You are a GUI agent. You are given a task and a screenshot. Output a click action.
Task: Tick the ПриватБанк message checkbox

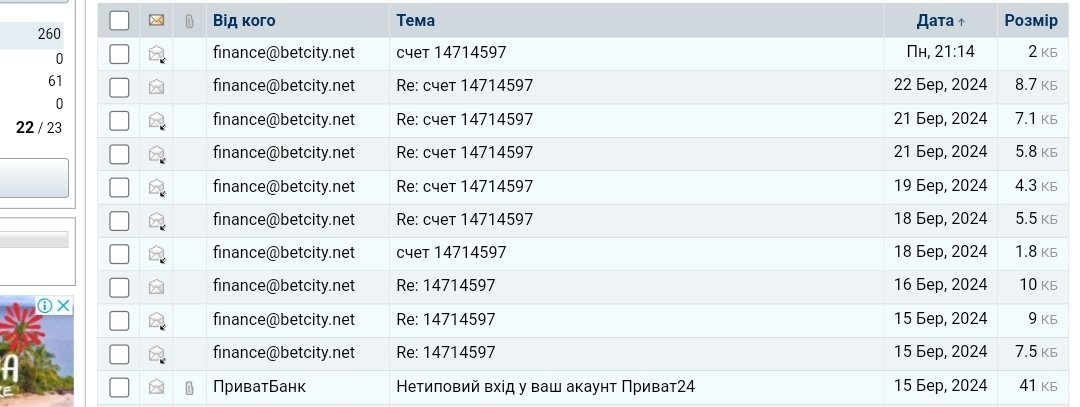pyautogui.click(x=119, y=387)
